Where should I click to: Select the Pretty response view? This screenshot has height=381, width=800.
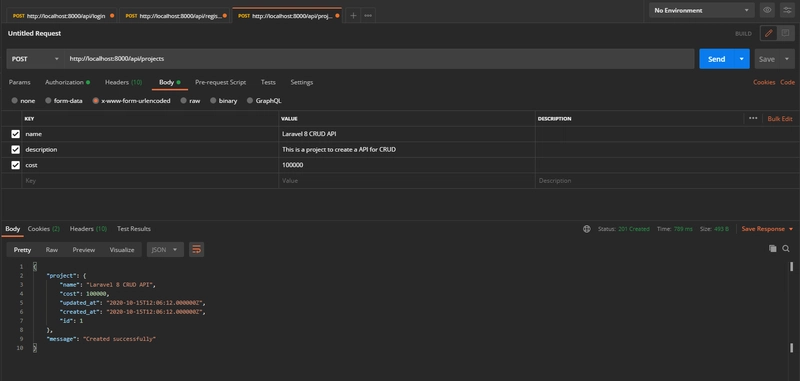(22, 250)
